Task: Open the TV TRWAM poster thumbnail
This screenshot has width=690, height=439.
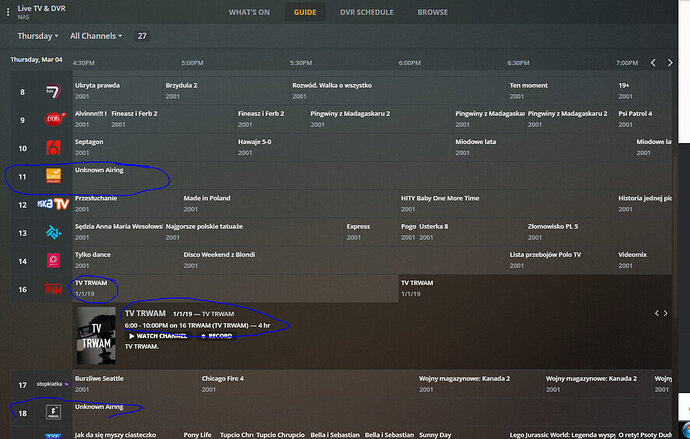Action: (x=96, y=336)
